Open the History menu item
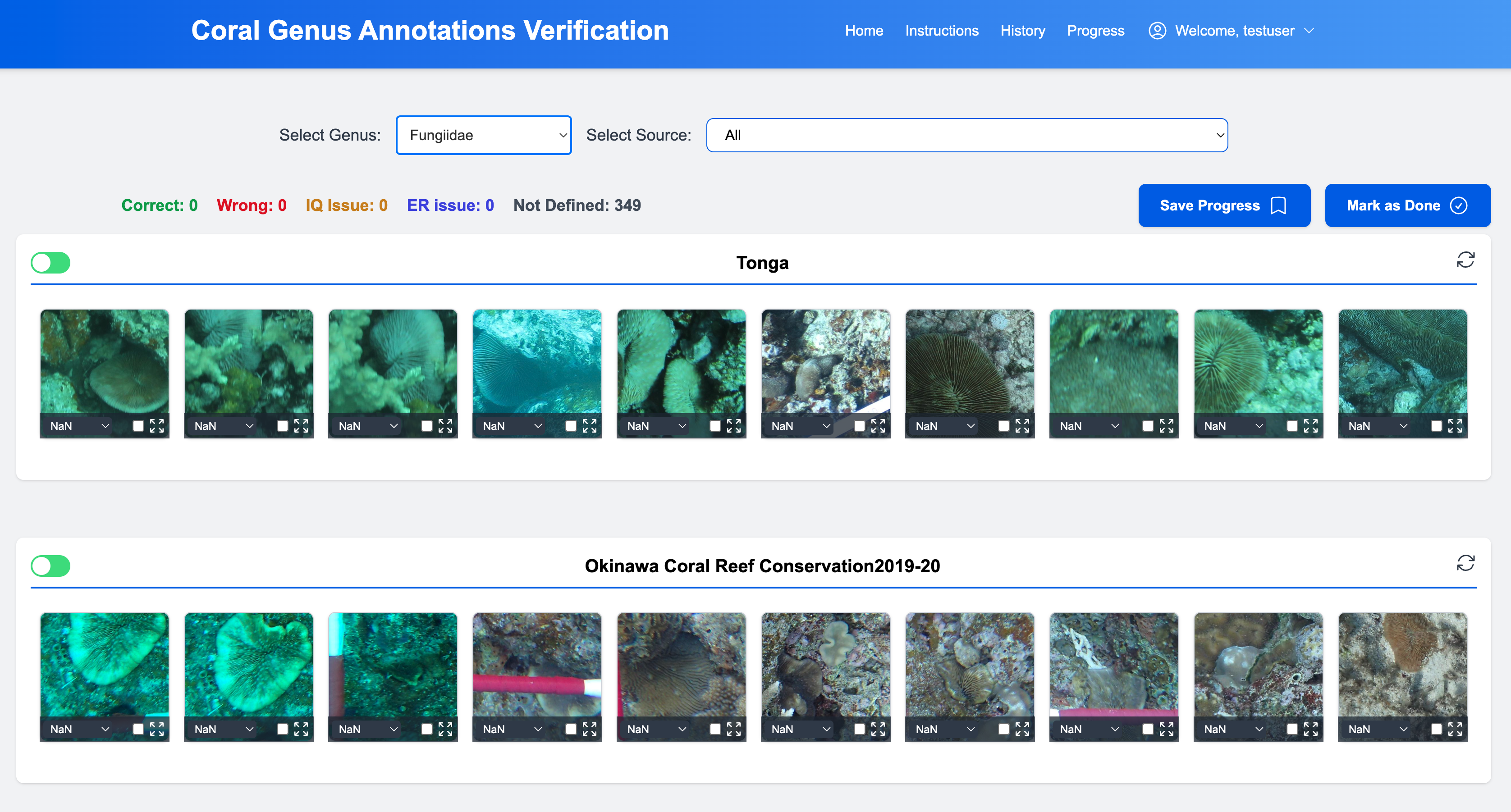The width and height of the screenshot is (1511, 812). (x=1022, y=31)
